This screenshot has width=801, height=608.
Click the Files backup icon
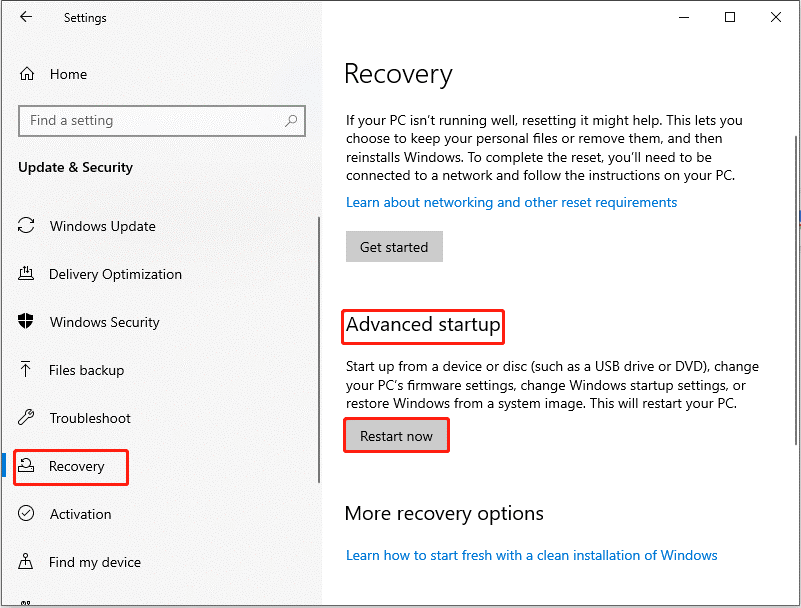point(28,370)
